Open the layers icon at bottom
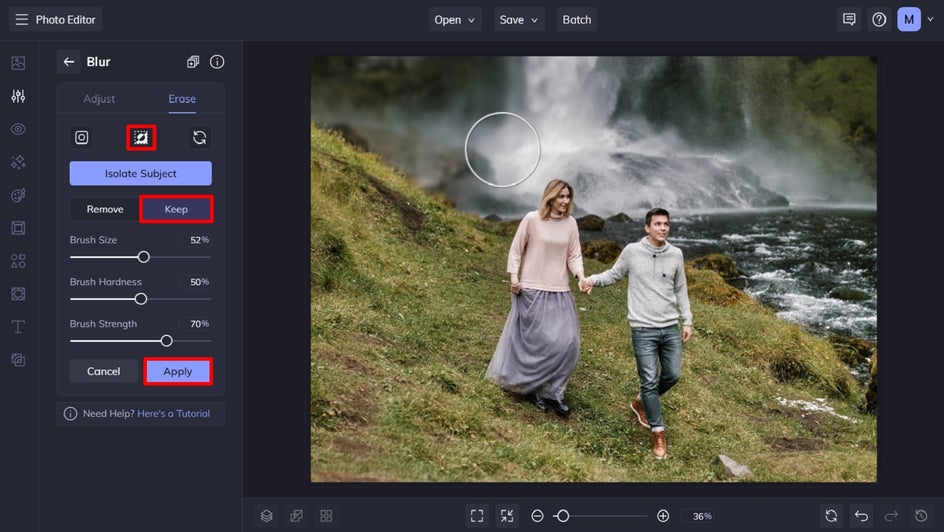Image resolution: width=944 pixels, height=532 pixels. click(x=267, y=516)
